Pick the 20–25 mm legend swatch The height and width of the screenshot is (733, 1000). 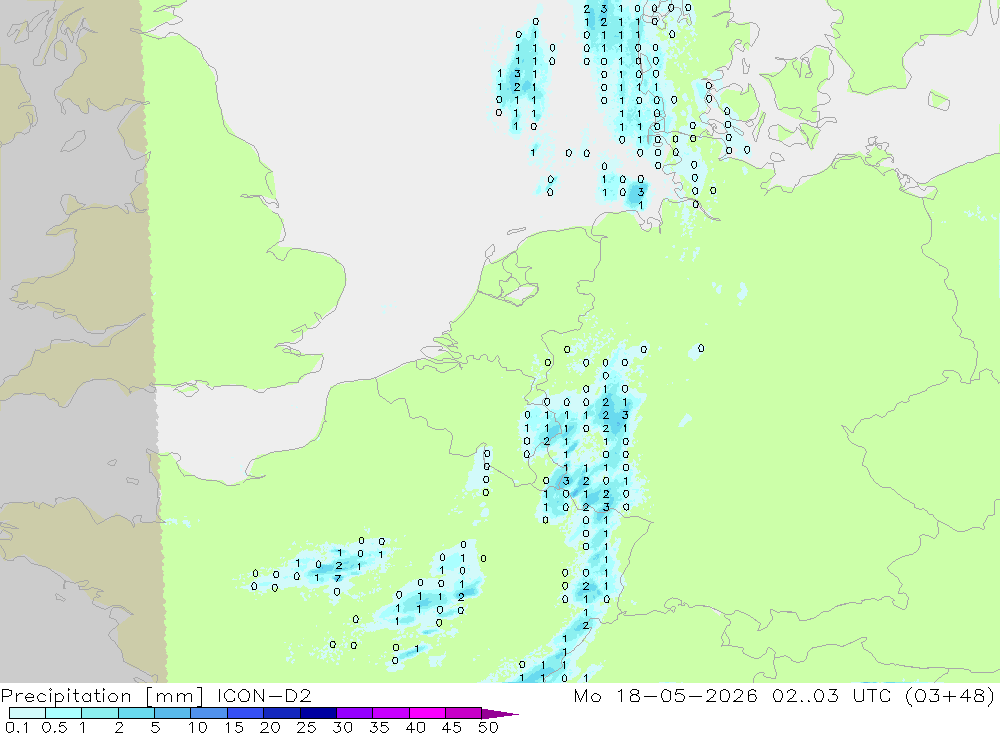click(281, 713)
